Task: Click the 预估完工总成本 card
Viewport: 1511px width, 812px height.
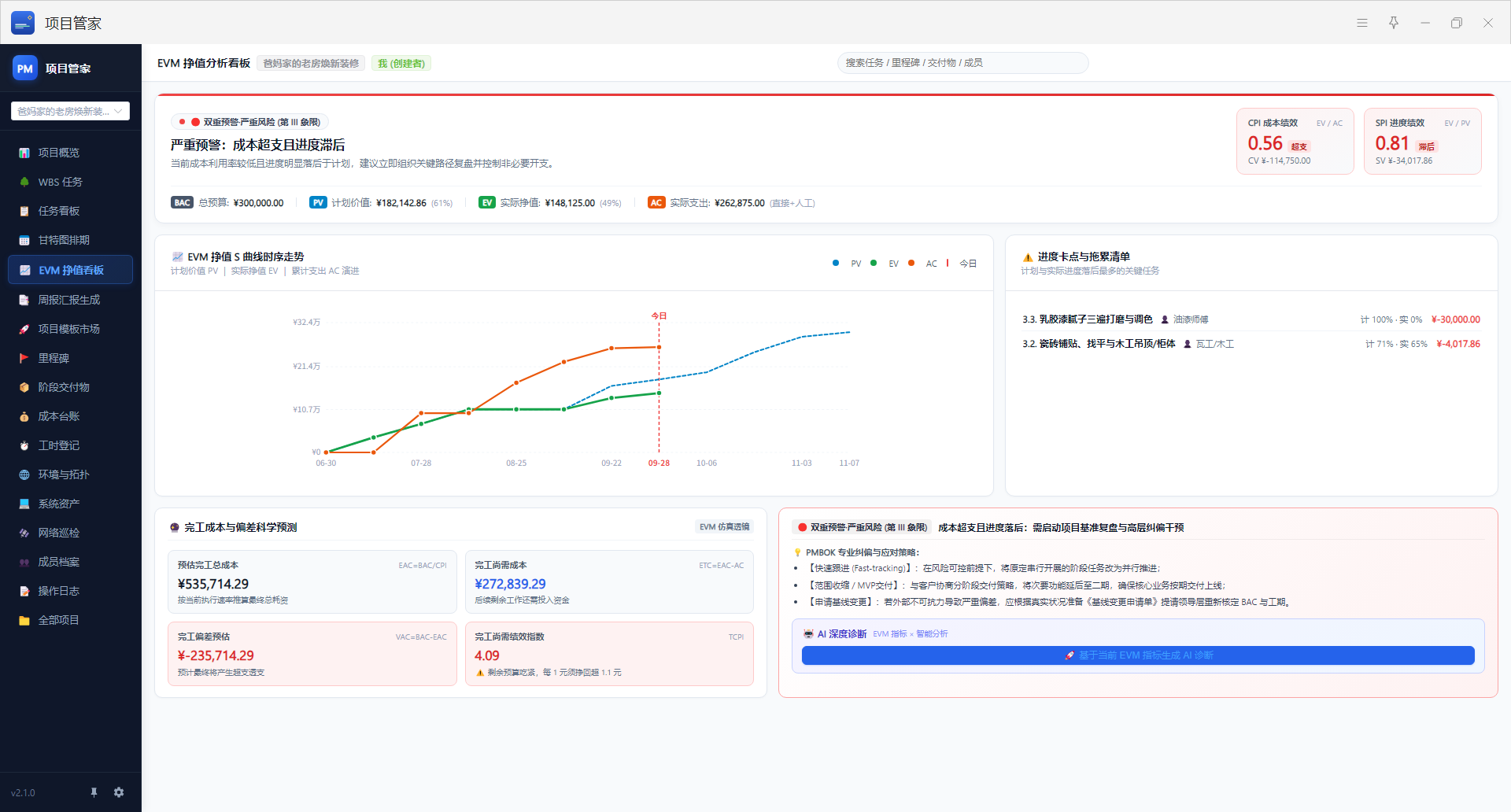Action: point(312,582)
